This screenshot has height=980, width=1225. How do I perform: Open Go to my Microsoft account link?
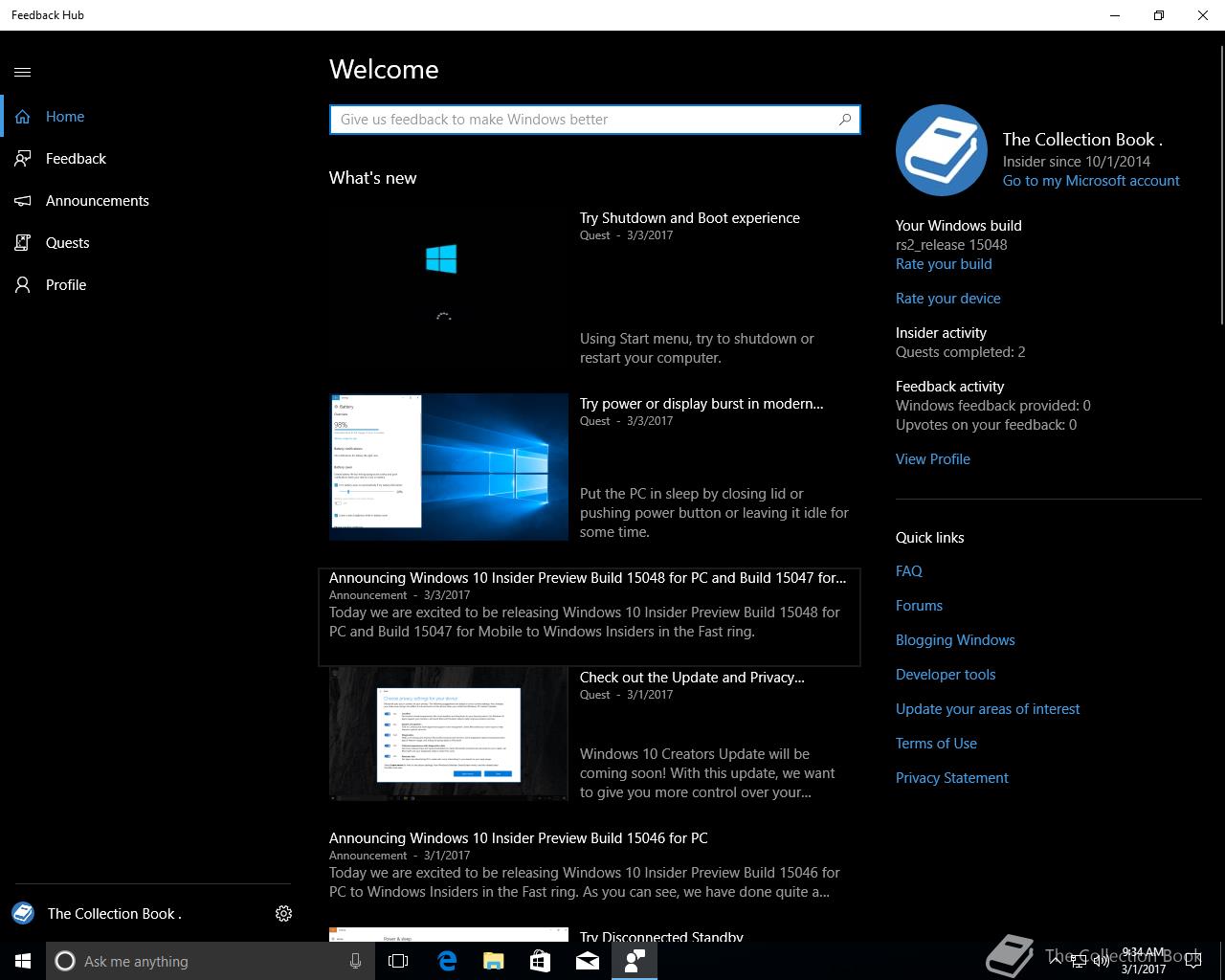click(x=1091, y=181)
